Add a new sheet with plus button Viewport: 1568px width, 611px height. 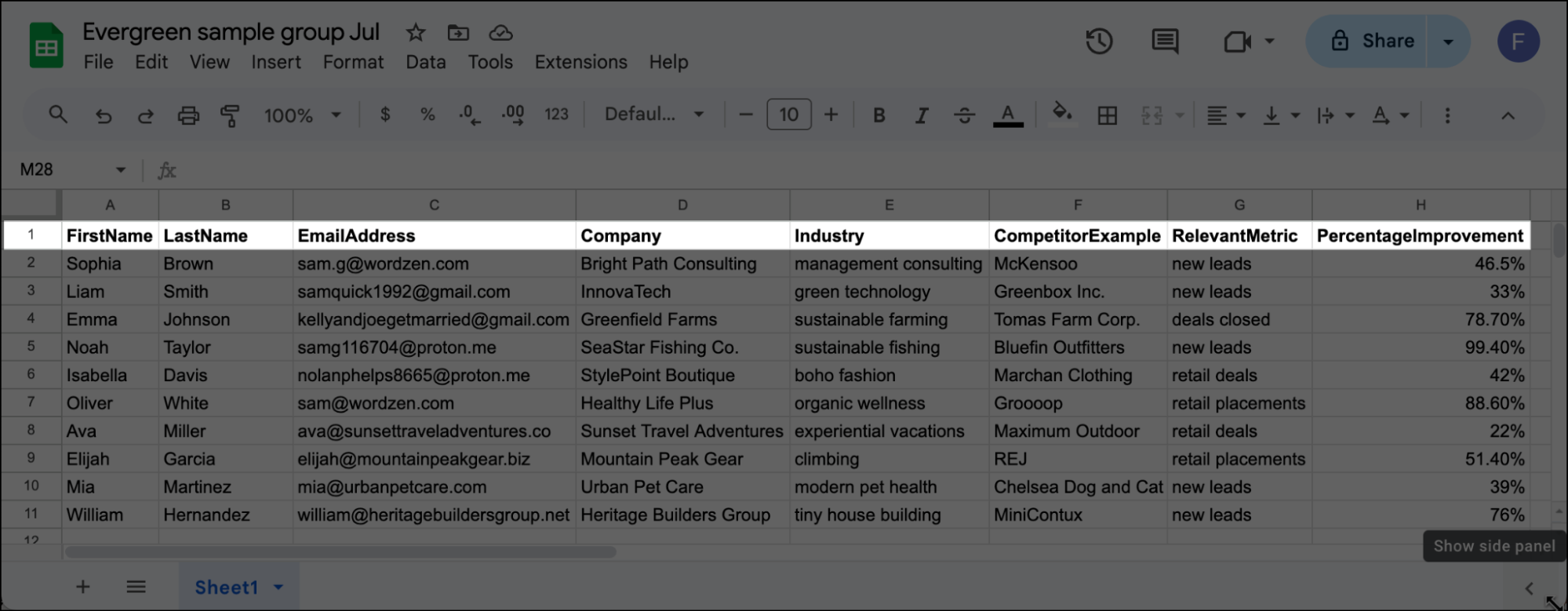[82, 587]
